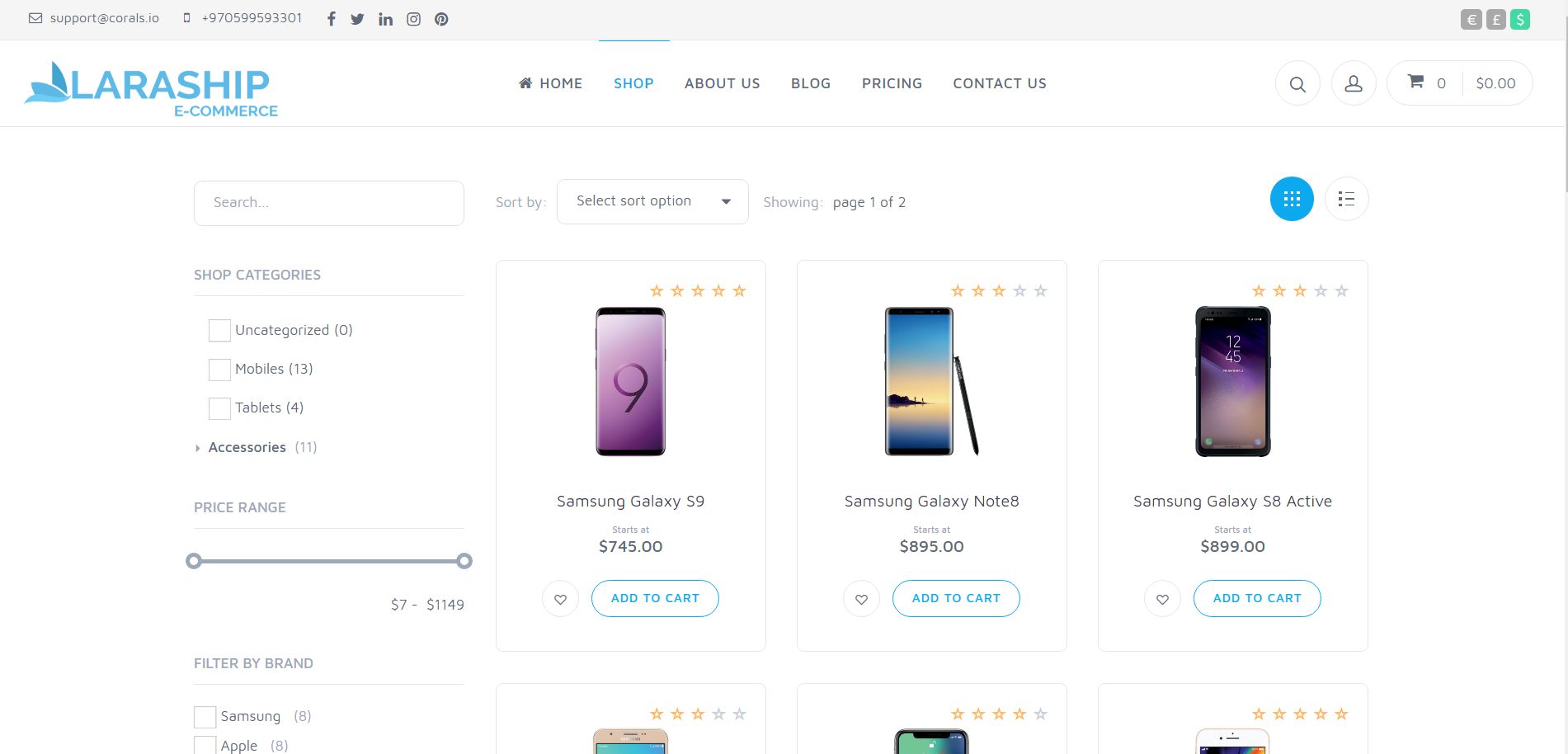Open the Select sort option dropdown
Image resolution: width=1568 pixels, height=754 pixels.
[x=652, y=201]
